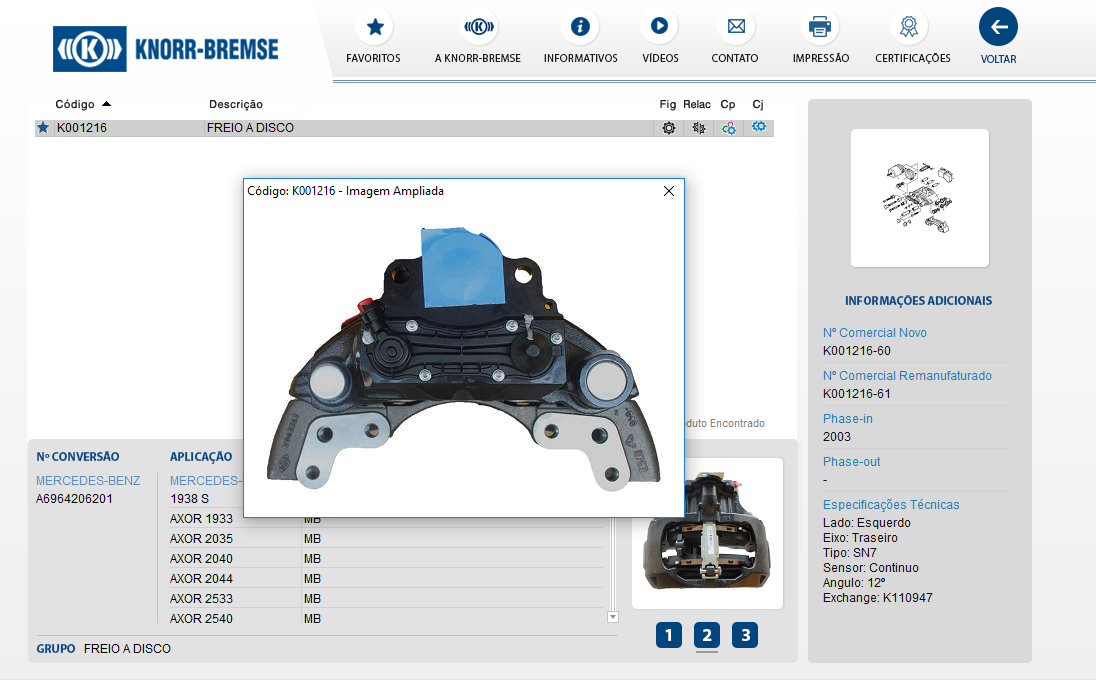Viewport: 1096px width, 680px height.
Task: Open the Favoritos star icon
Action: click(374, 27)
